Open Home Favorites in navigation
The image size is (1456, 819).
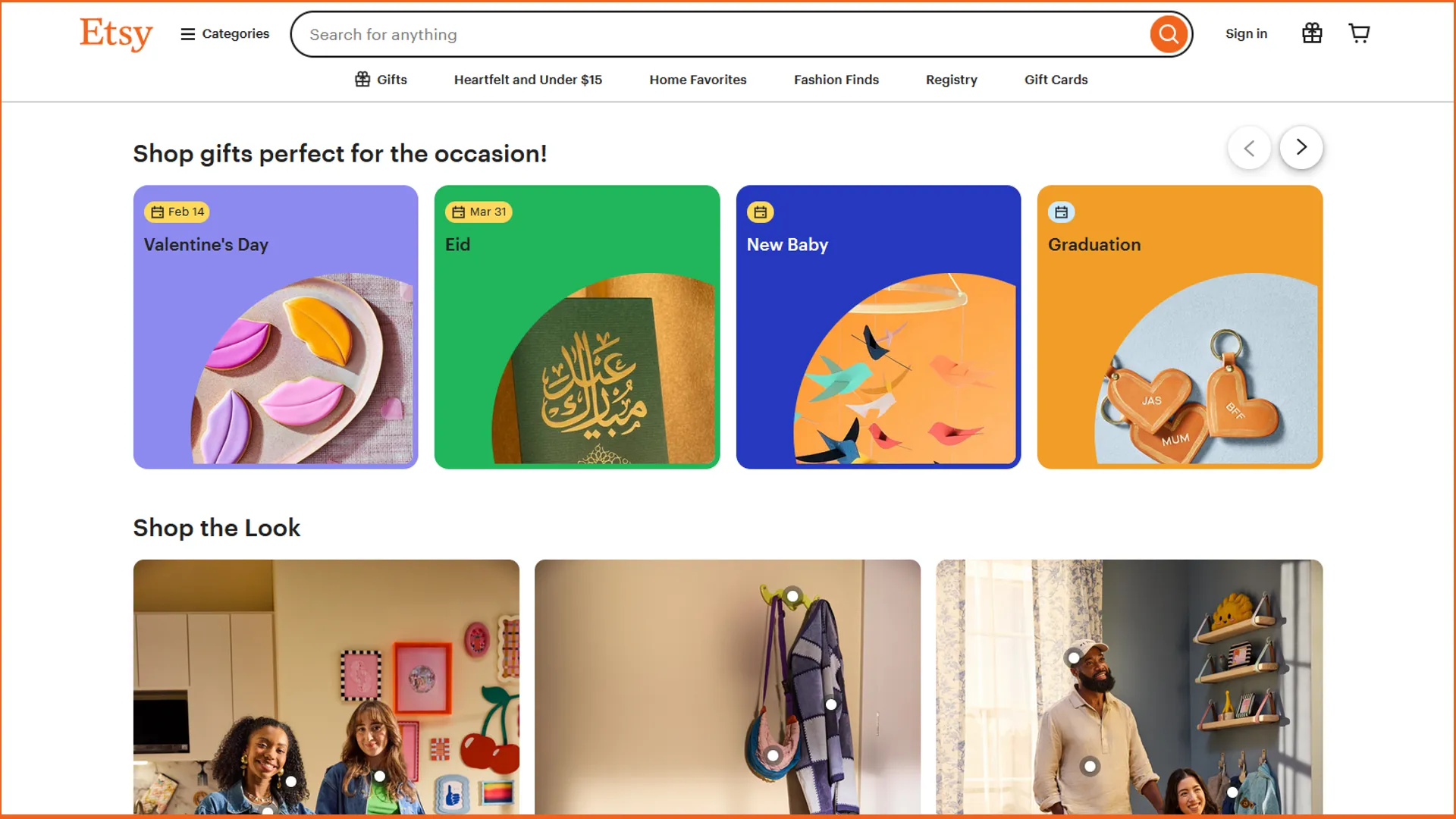[x=698, y=80]
